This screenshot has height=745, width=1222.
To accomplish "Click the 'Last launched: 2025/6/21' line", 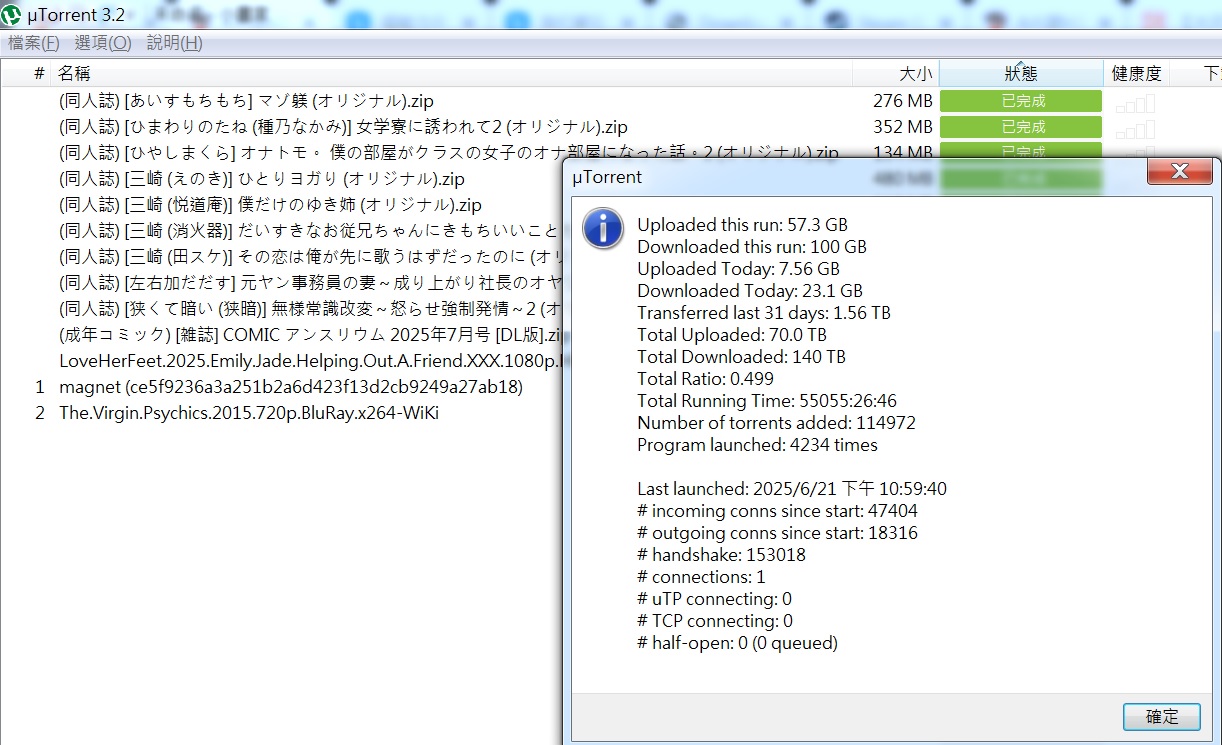I will point(792,489).
